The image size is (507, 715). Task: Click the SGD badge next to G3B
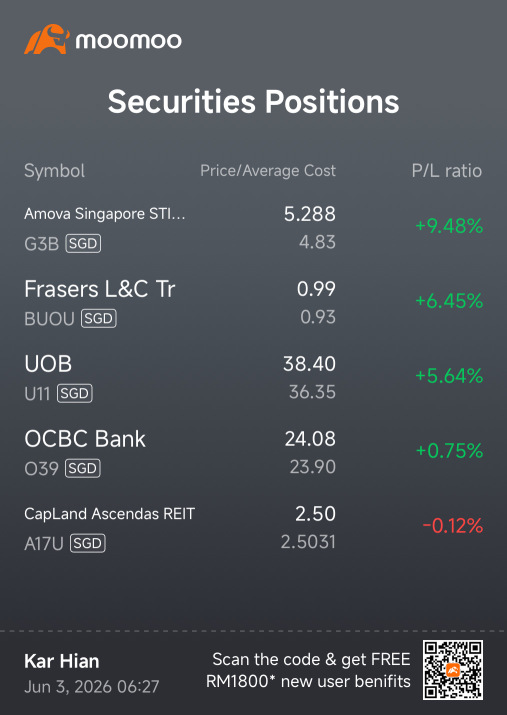tap(83, 244)
